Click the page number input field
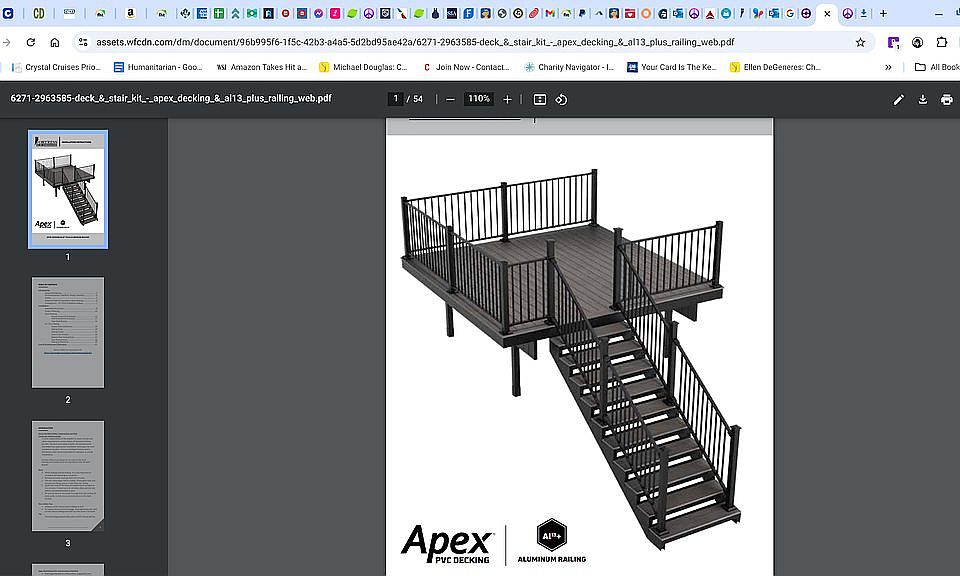The height and width of the screenshot is (576, 960). [397, 99]
